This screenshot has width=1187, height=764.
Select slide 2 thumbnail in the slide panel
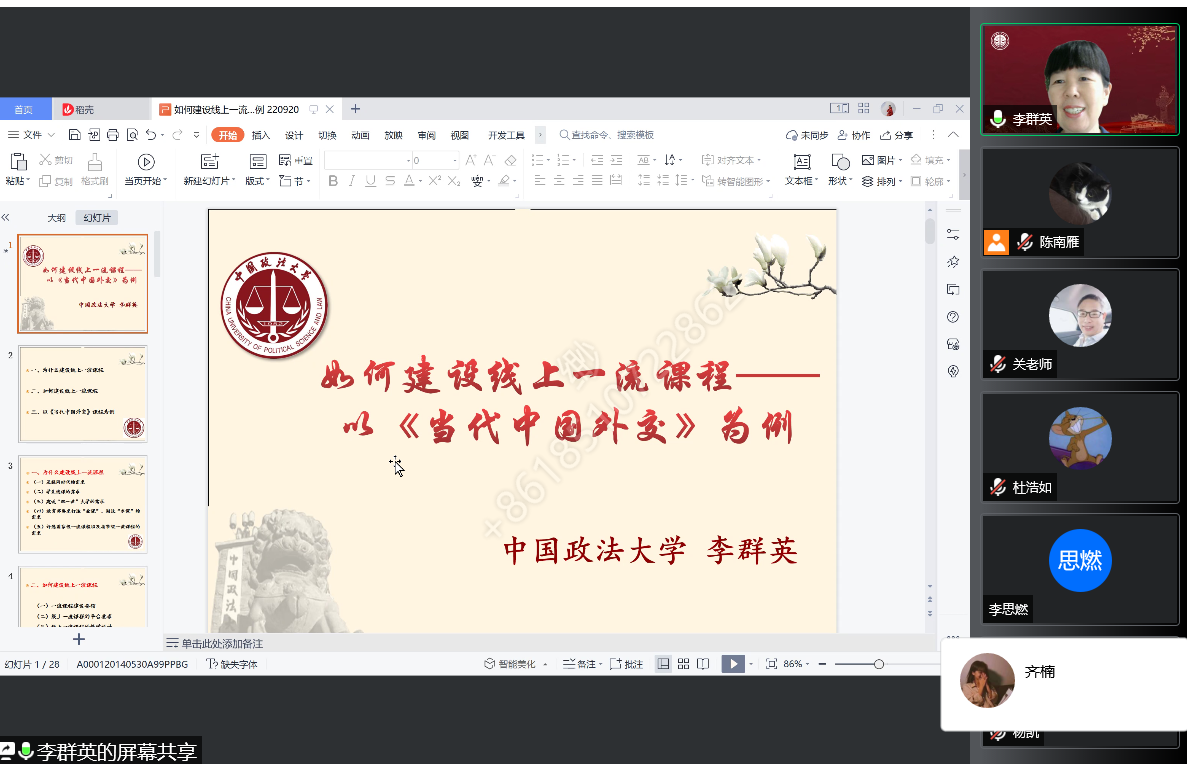[83, 394]
